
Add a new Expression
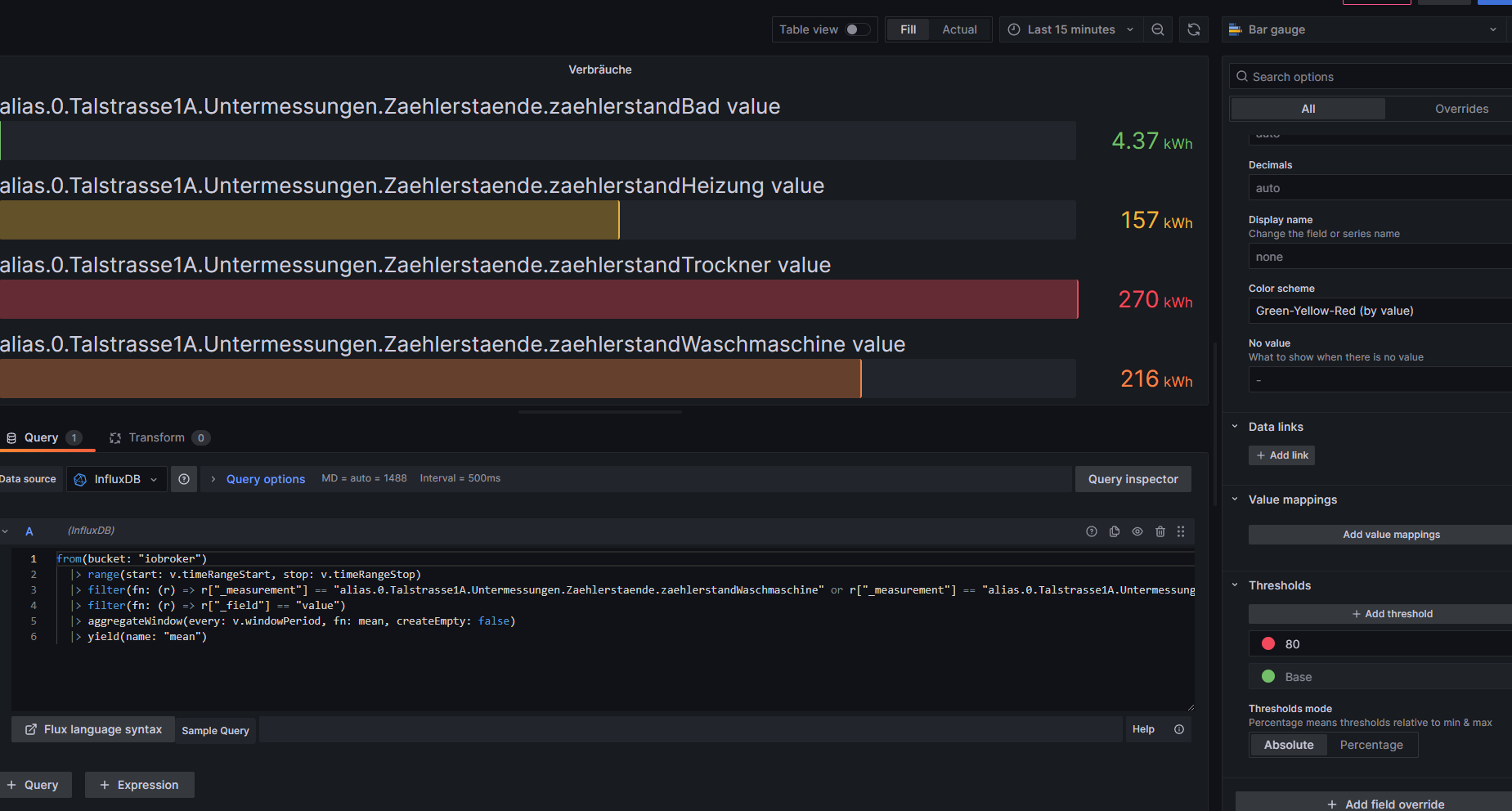139,785
